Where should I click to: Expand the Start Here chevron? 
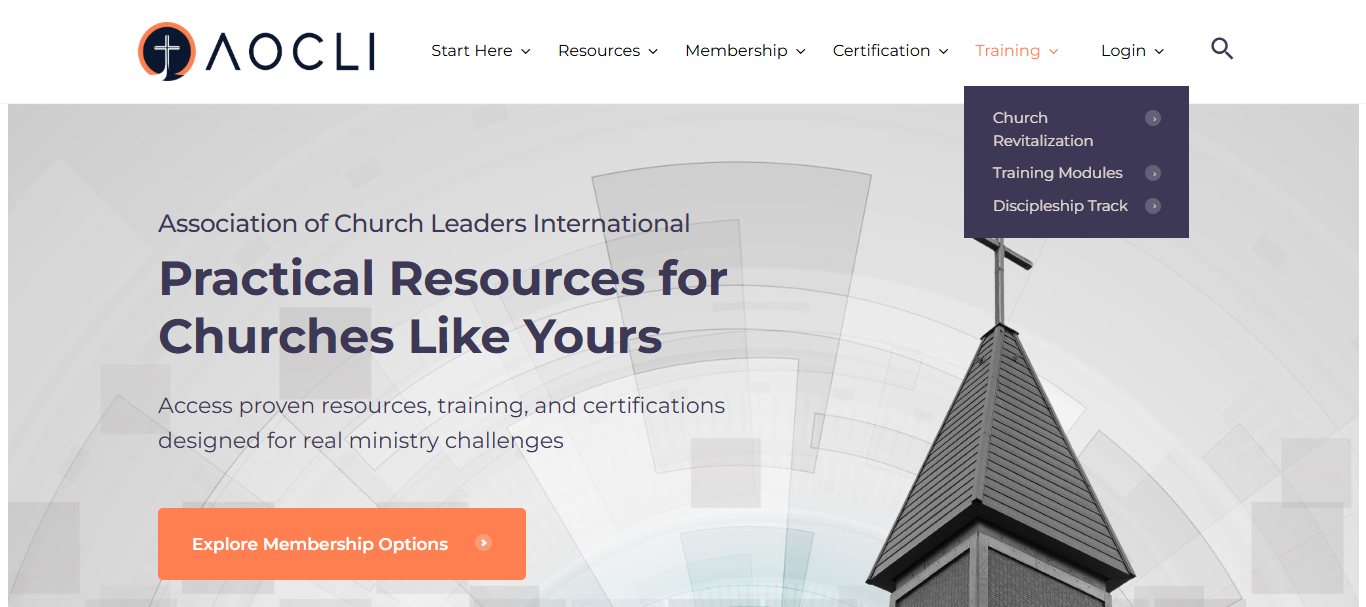point(526,51)
